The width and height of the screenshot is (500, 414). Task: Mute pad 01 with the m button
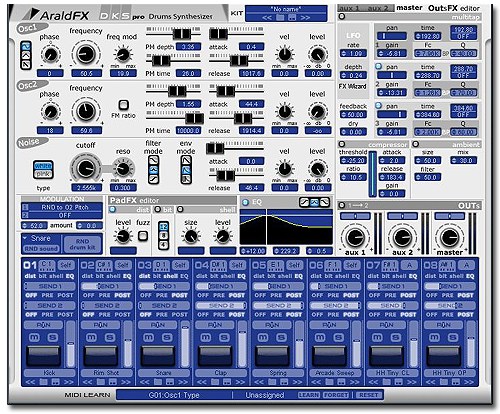[34, 337]
